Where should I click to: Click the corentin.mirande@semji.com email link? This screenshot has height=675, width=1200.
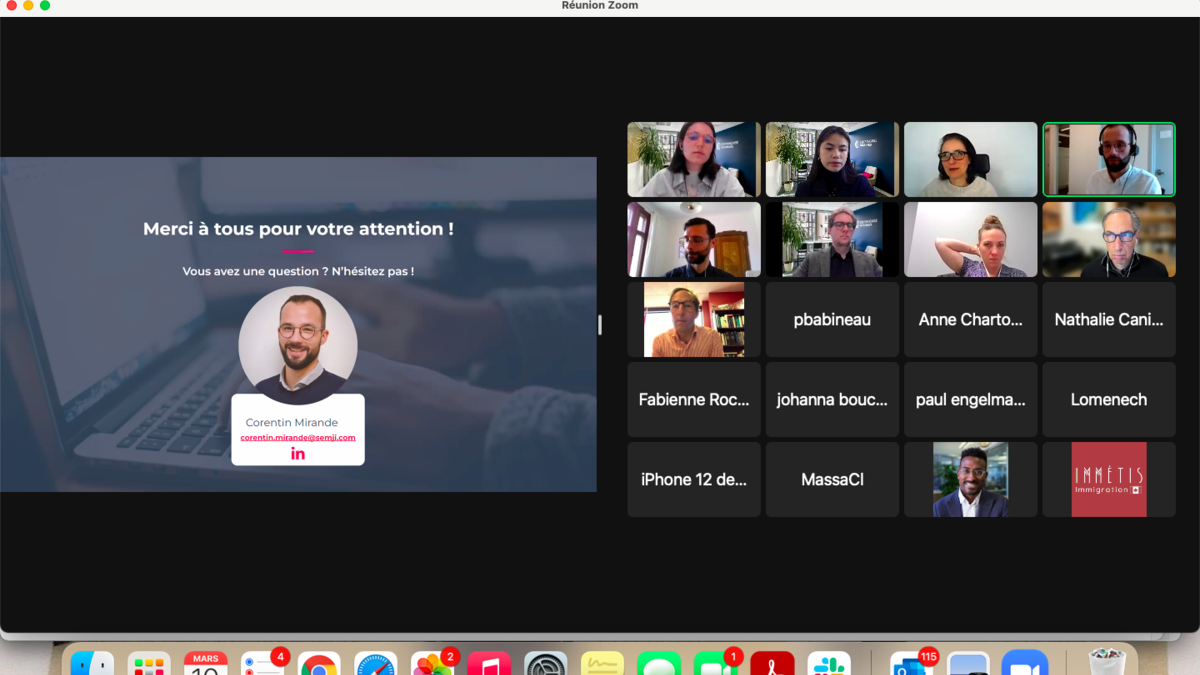298,438
